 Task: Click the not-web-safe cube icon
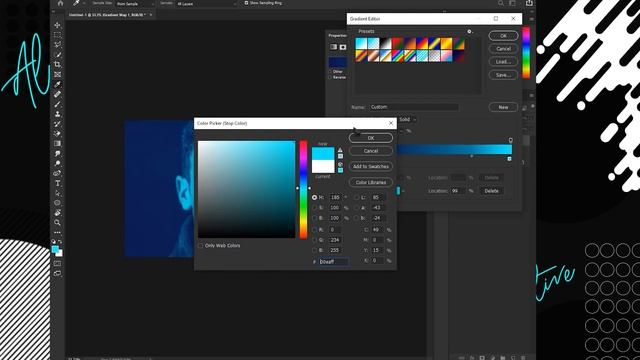click(340, 164)
